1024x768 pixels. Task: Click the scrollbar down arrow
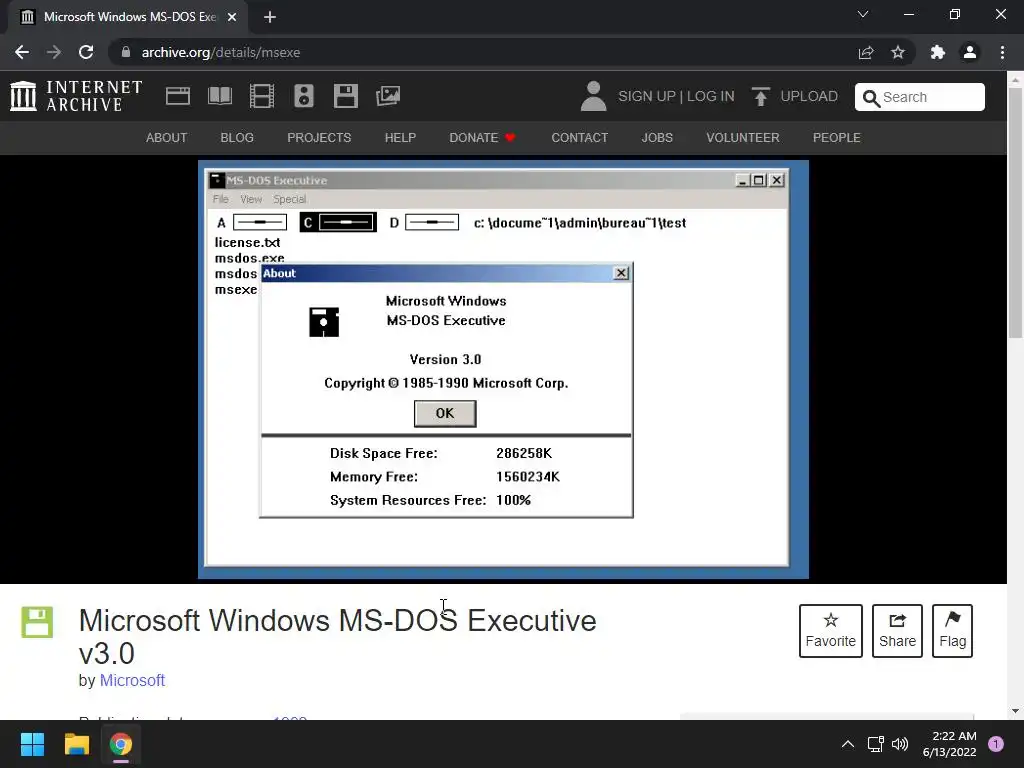1015,711
